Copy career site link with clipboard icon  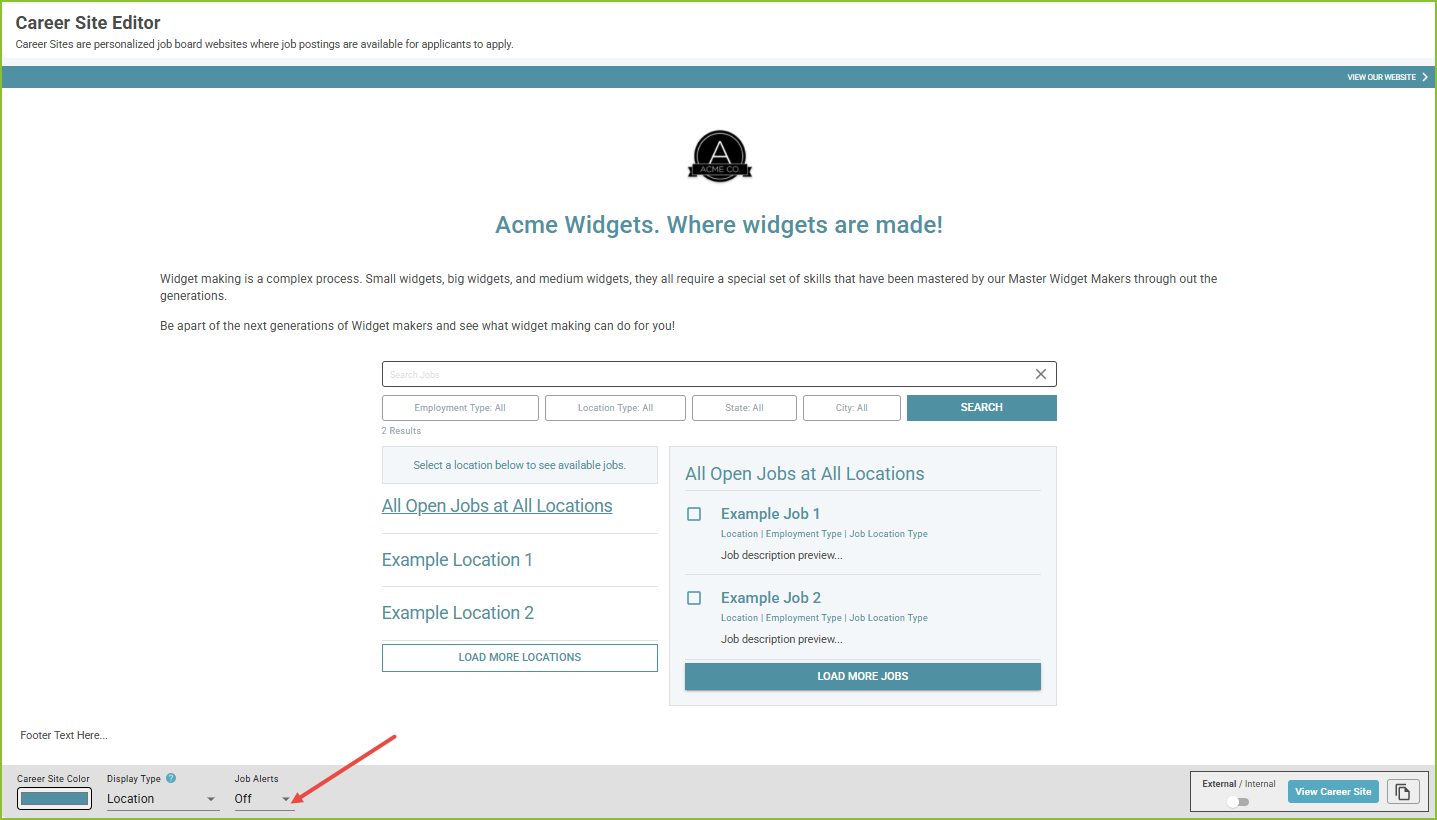(x=1403, y=792)
